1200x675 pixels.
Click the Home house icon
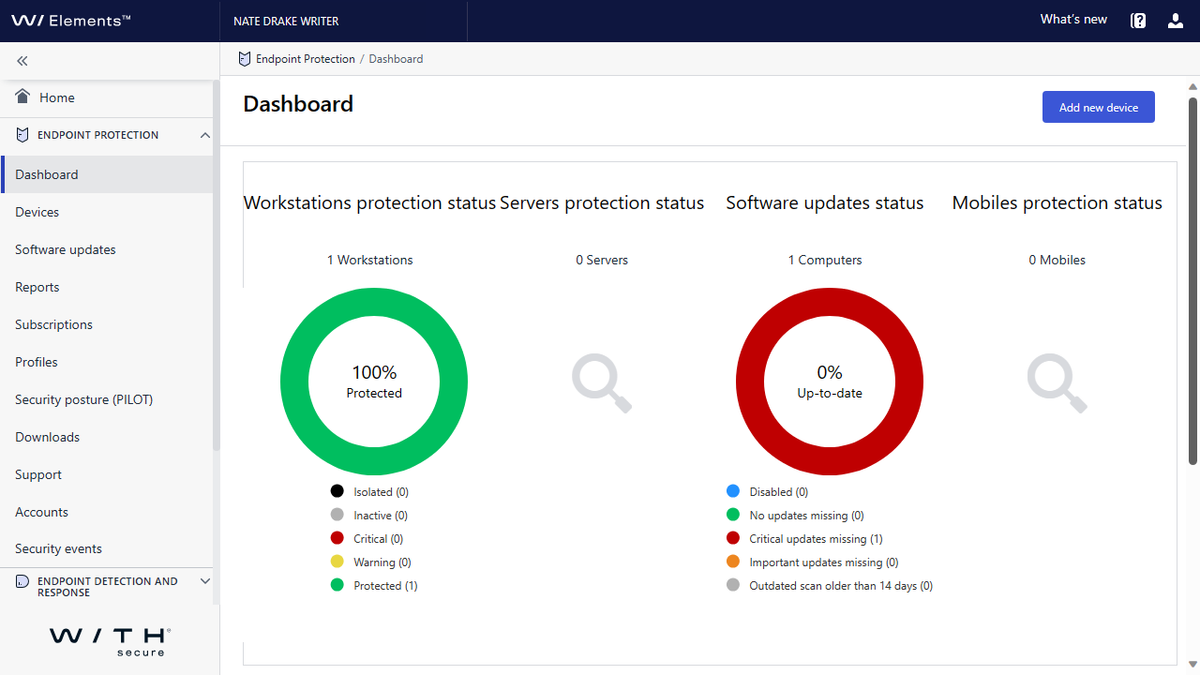point(23,97)
